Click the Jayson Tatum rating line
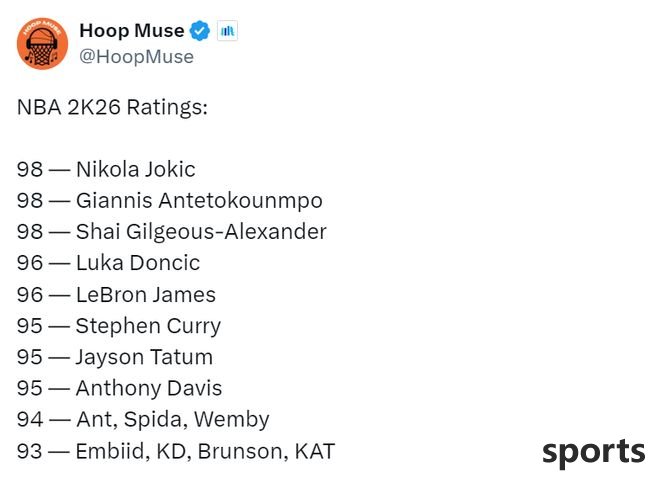The width and height of the screenshot is (660, 483). click(115, 357)
